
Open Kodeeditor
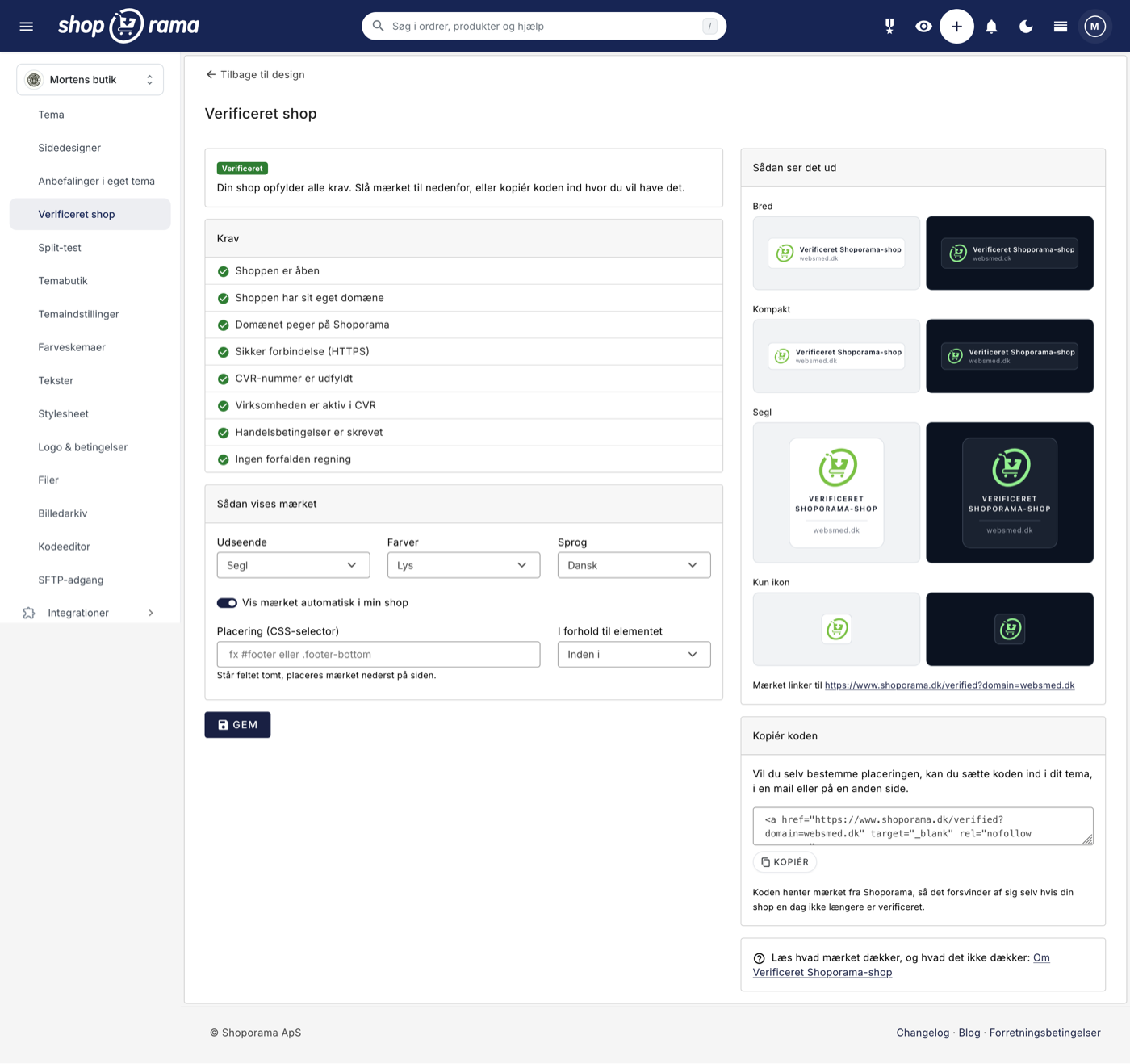64,547
